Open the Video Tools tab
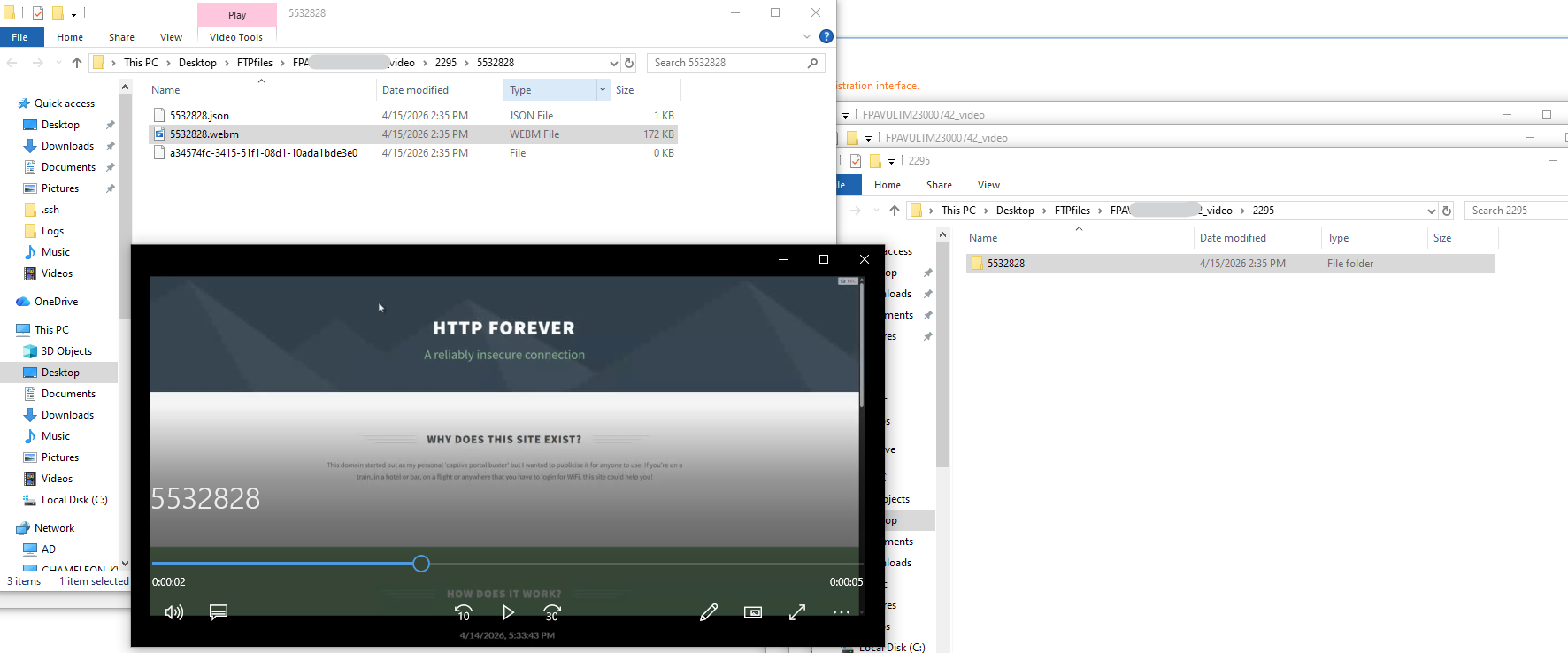The image size is (1568, 653). click(236, 37)
